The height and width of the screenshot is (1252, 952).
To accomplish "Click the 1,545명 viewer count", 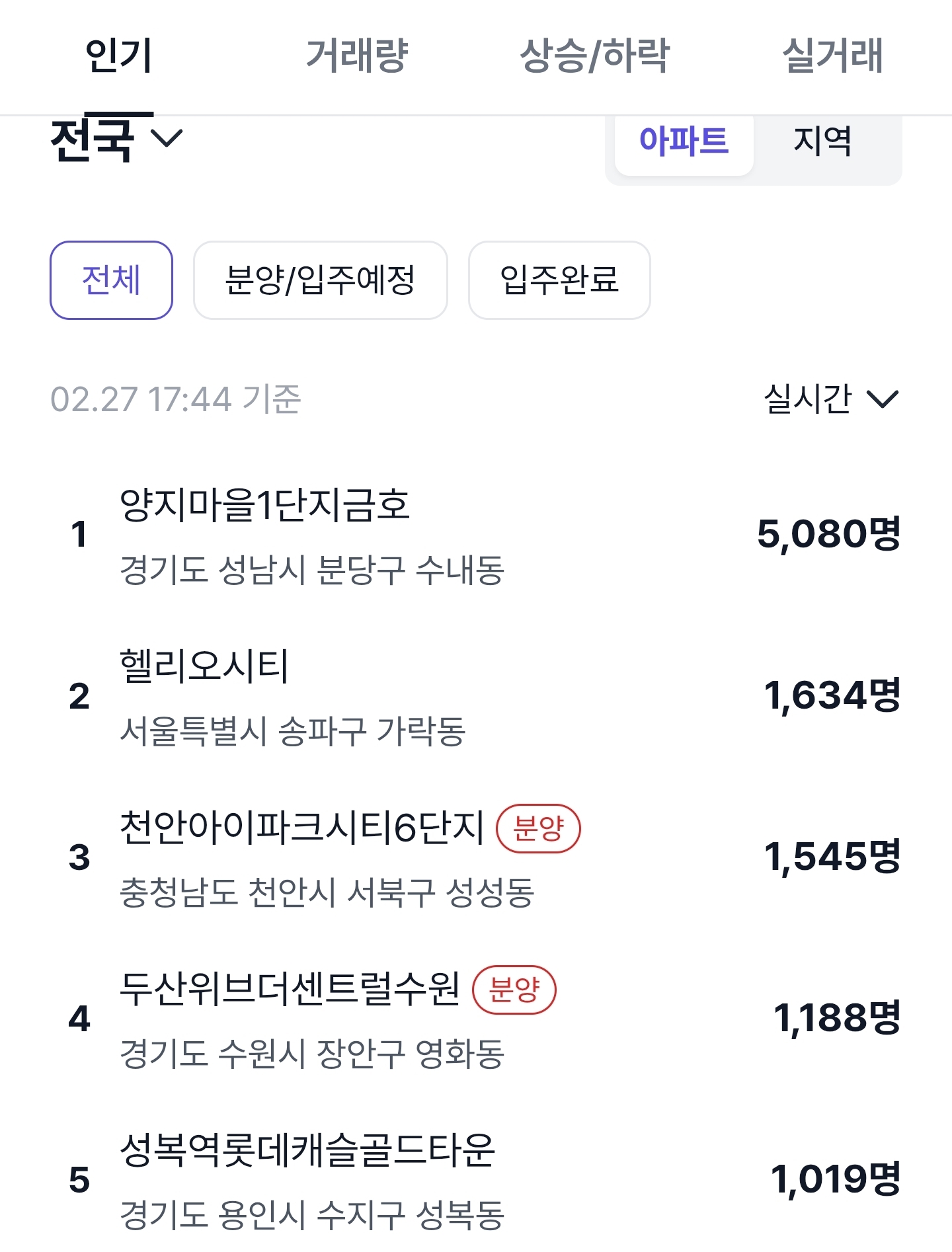I will click(832, 857).
